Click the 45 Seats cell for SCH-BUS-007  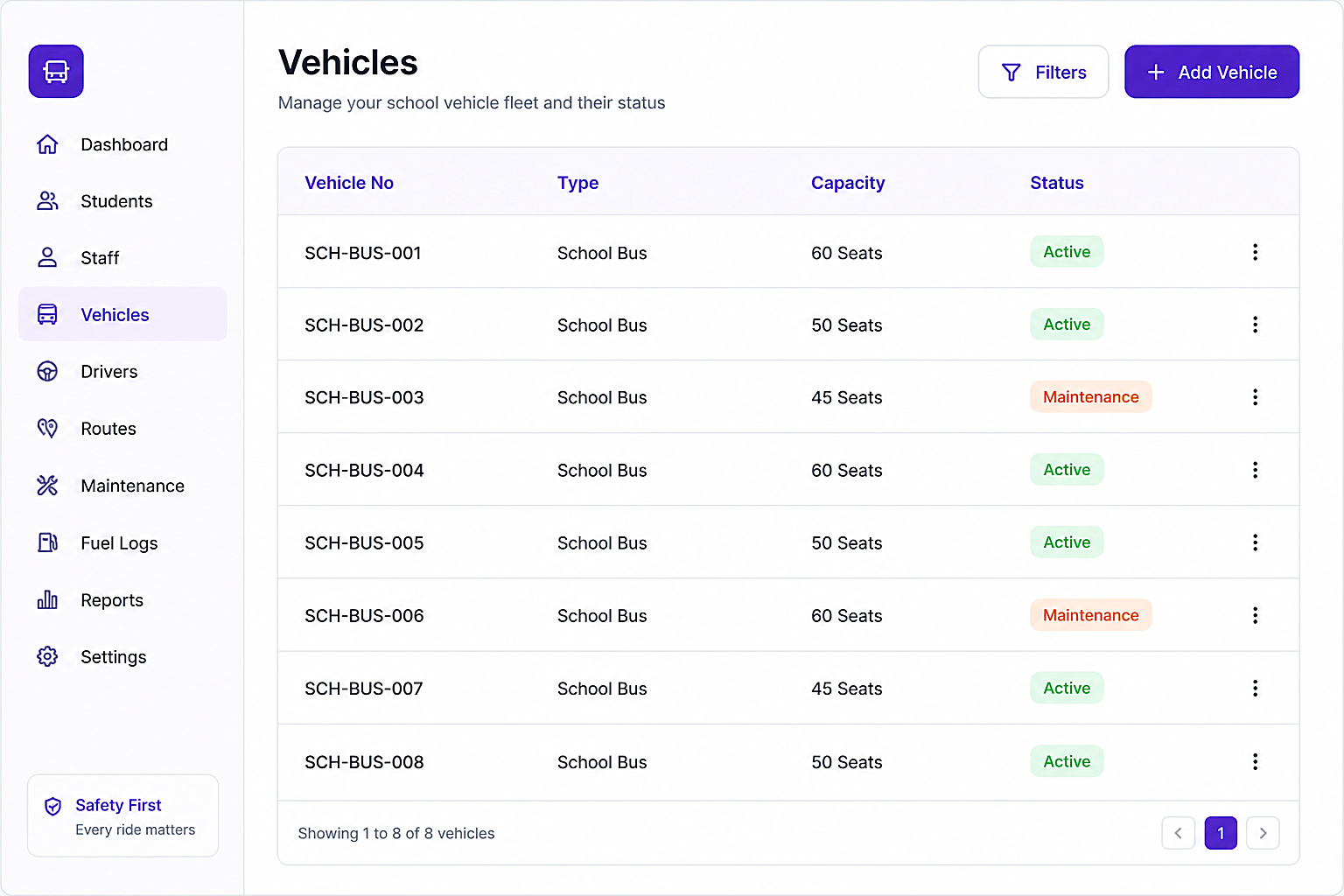click(847, 689)
